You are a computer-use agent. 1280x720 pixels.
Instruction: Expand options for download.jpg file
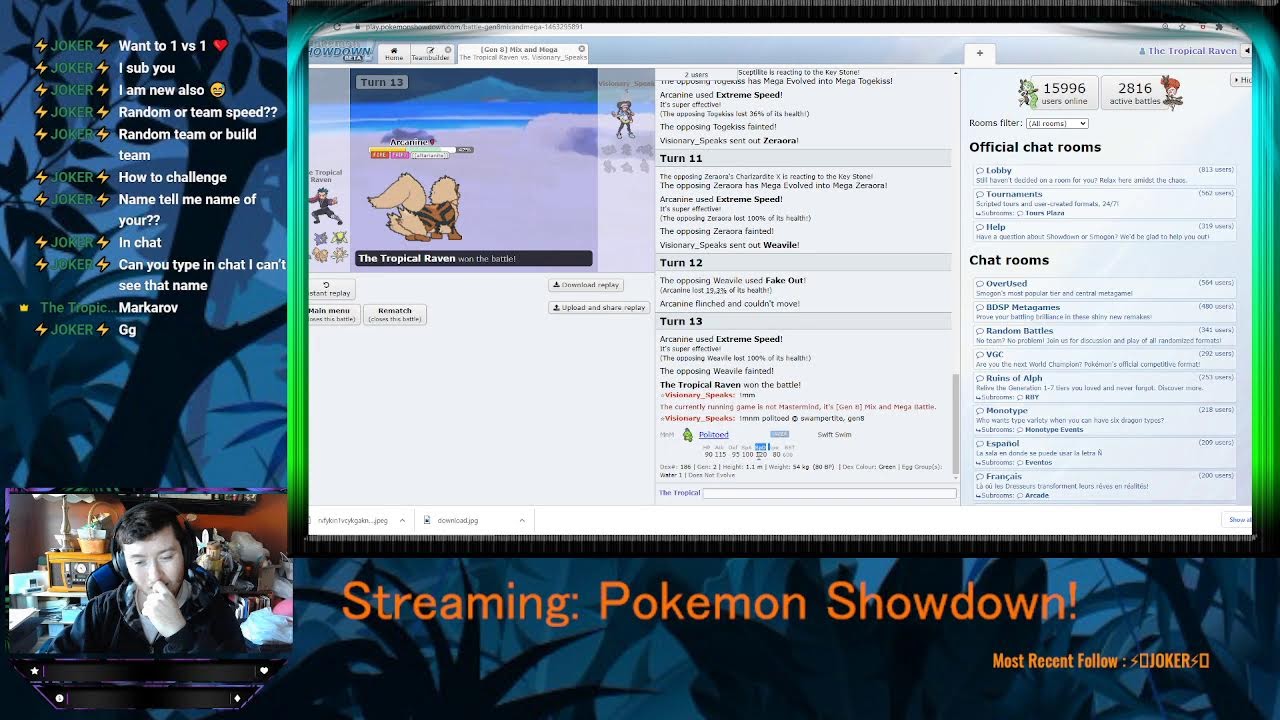(x=521, y=520)
